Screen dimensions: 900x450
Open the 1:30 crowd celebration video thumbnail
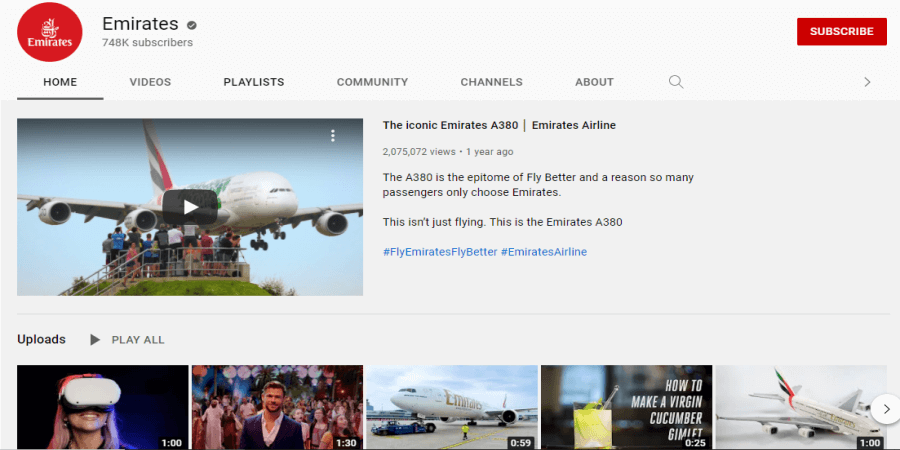point(277,408)
